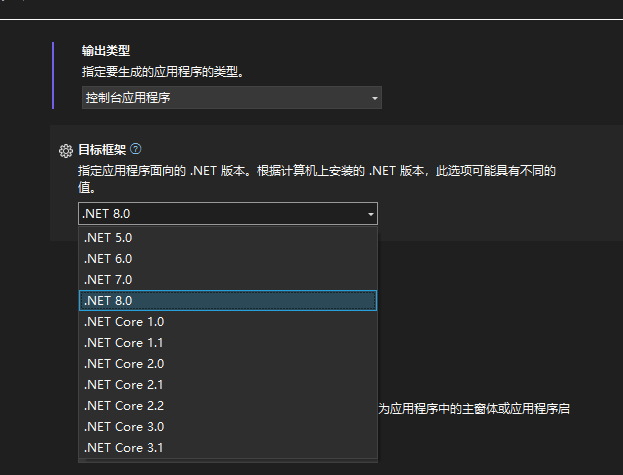Image resolution: width=623 pixels, height=475 pixels.
Task: Select .NET Core 2.0 option
Action: click(x=228, y=364)
